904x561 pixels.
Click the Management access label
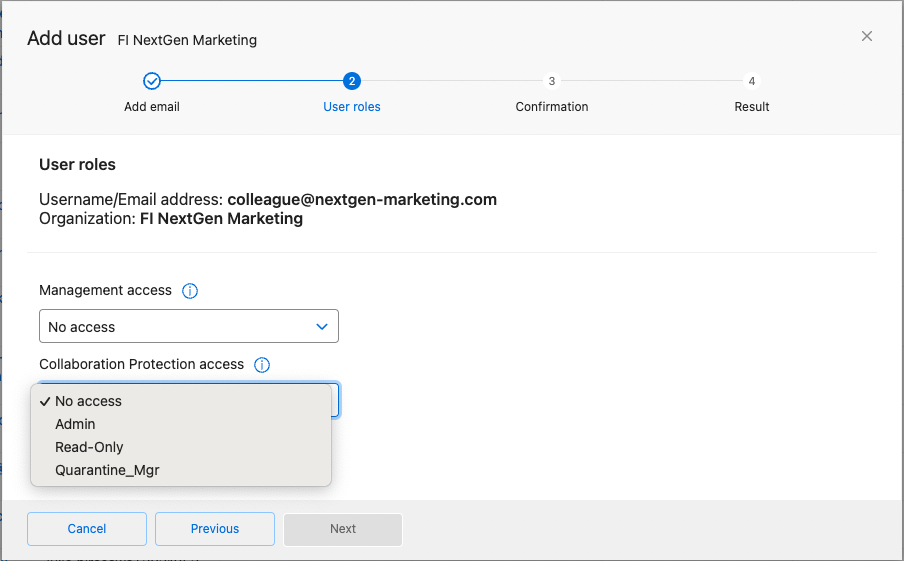[106, 291]
